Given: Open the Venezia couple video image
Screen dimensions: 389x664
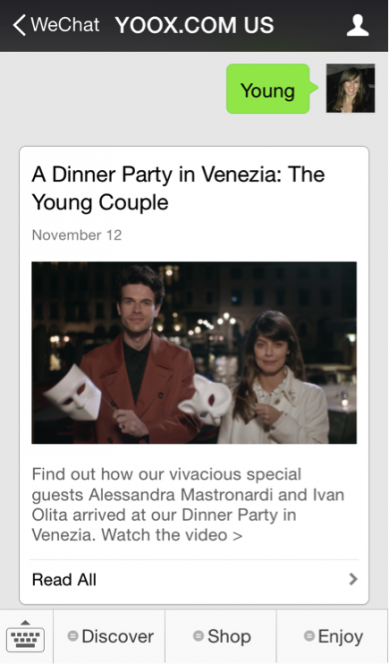Looking at the screenshot, I should 194,353.
